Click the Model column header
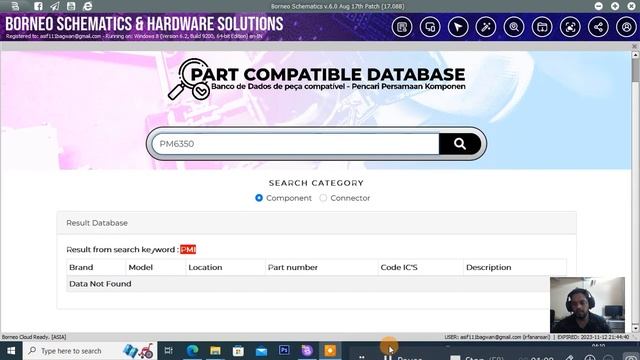The width and height of the screenshot is (640, 360). [x=140, y=267]
